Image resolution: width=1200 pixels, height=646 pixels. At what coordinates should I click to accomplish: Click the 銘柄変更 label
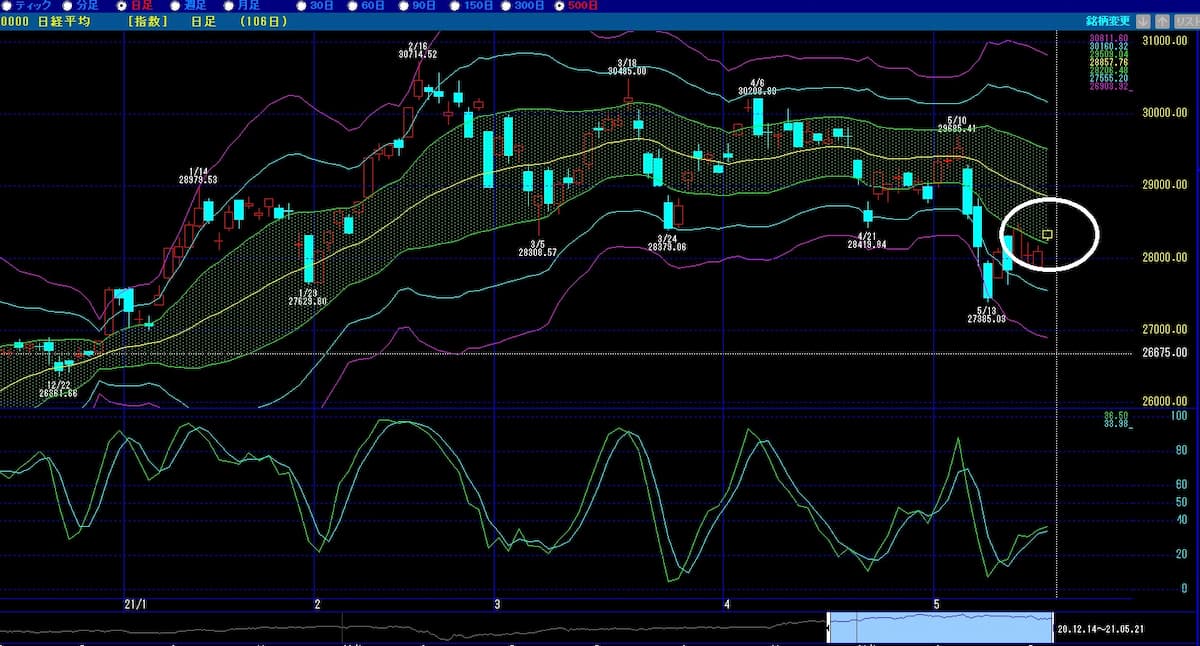(x=1108, y=20)
